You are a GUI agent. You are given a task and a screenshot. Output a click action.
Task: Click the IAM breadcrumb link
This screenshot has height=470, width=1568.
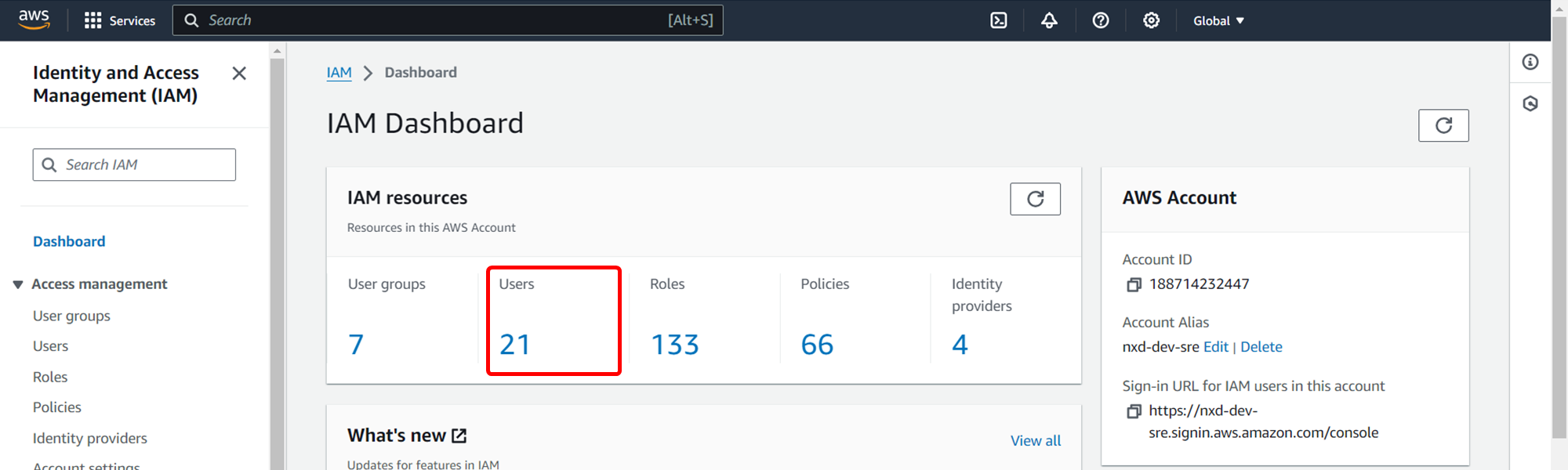pyautogui.click(x=339, y=73)
